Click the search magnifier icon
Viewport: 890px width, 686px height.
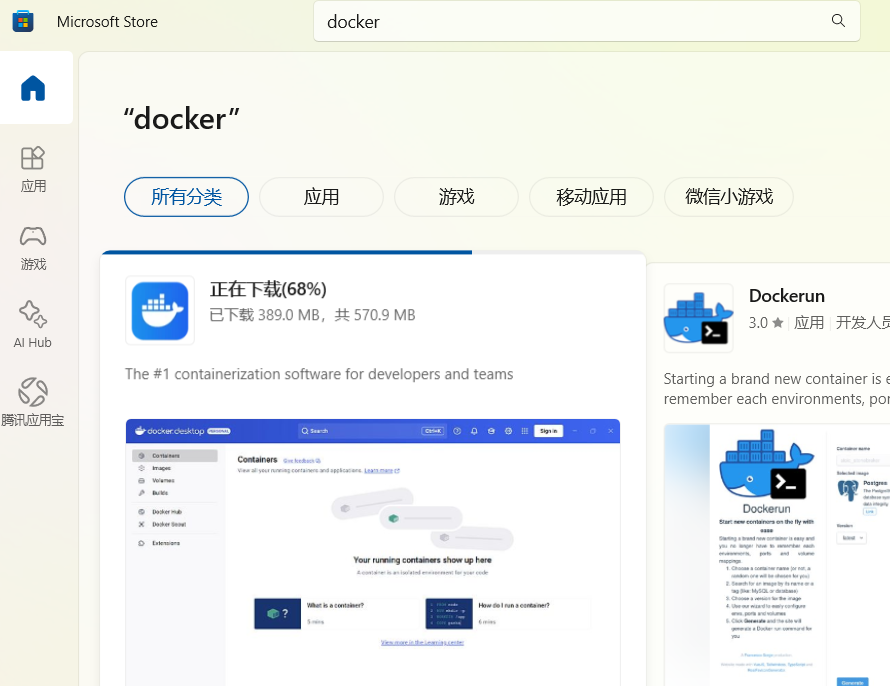[x=838, y=21]
